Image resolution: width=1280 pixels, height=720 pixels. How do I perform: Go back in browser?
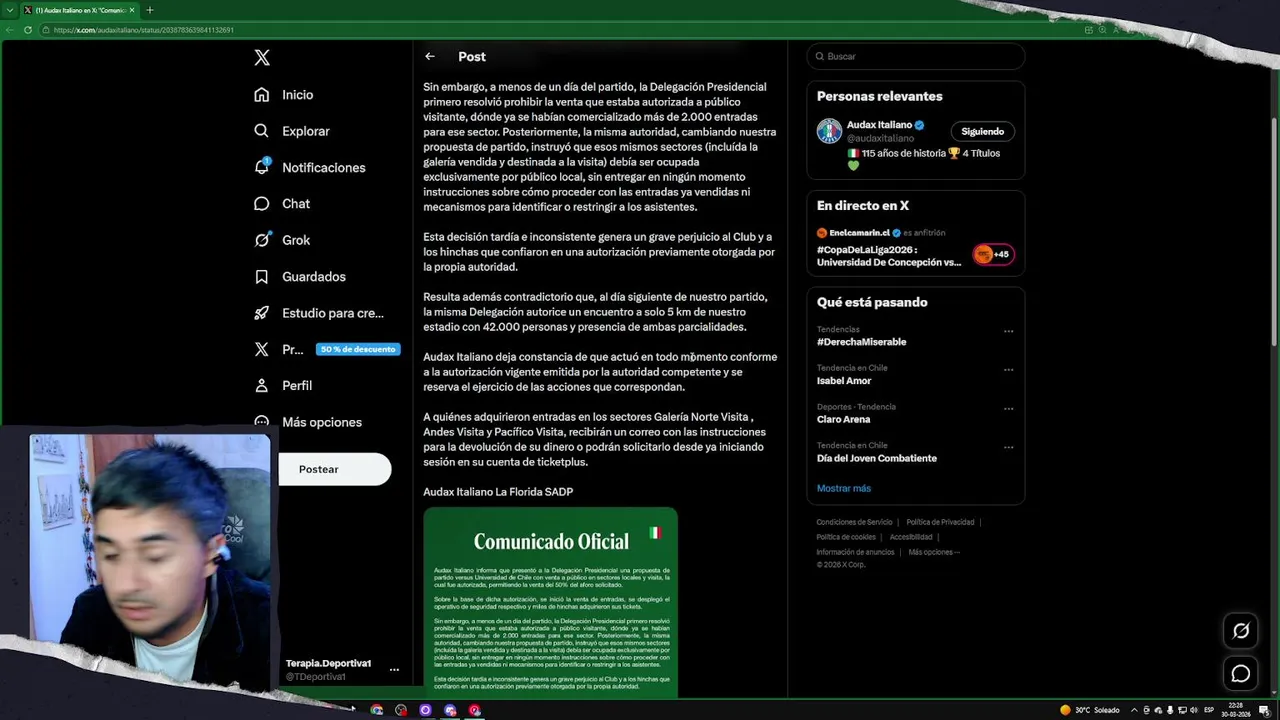pyautogui.click(x=10, y=30)
